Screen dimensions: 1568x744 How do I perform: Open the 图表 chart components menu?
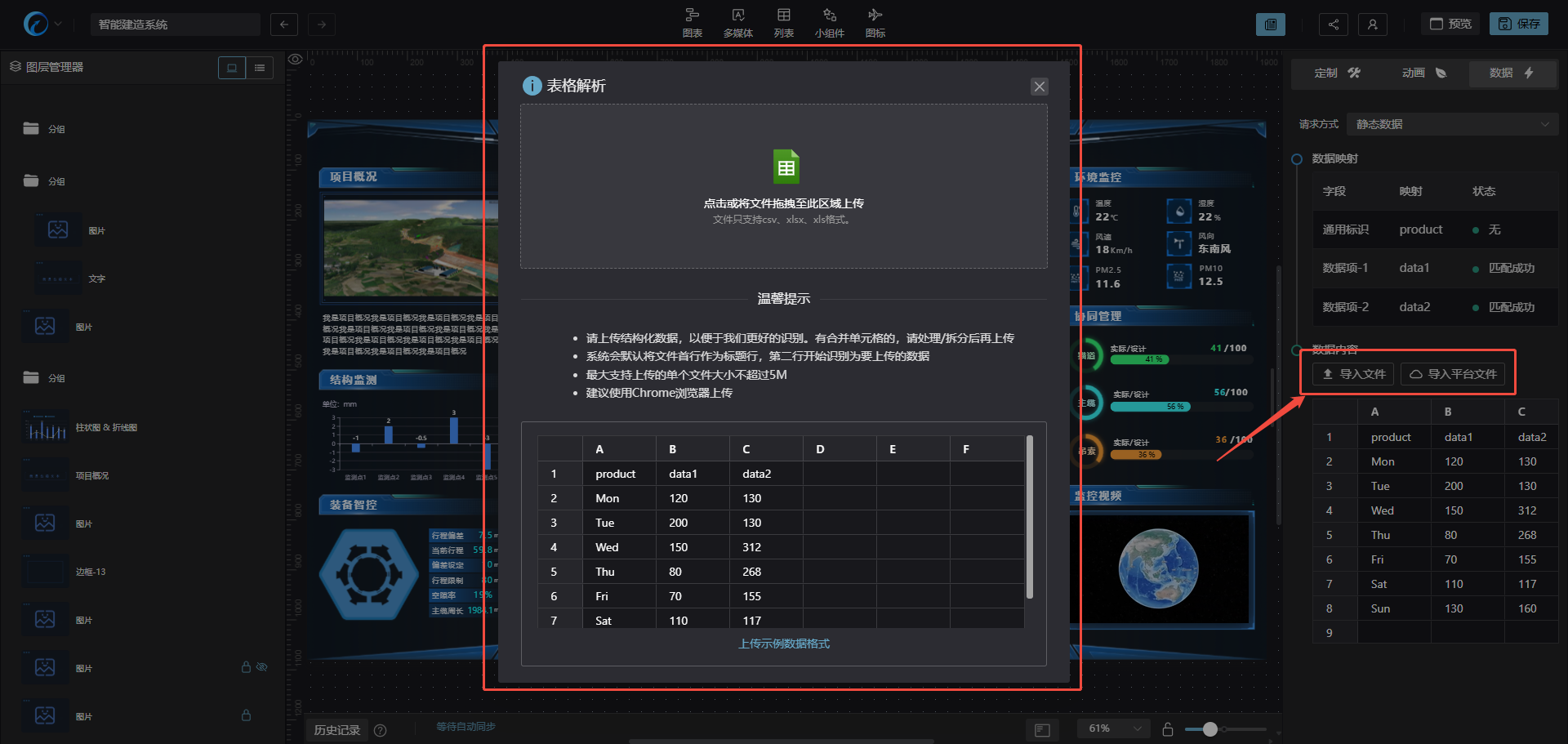(692, 23)
